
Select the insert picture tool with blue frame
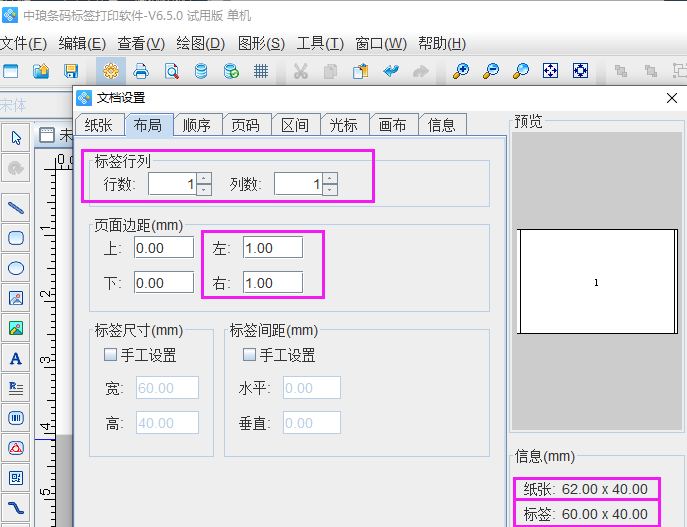coord(16,298)
